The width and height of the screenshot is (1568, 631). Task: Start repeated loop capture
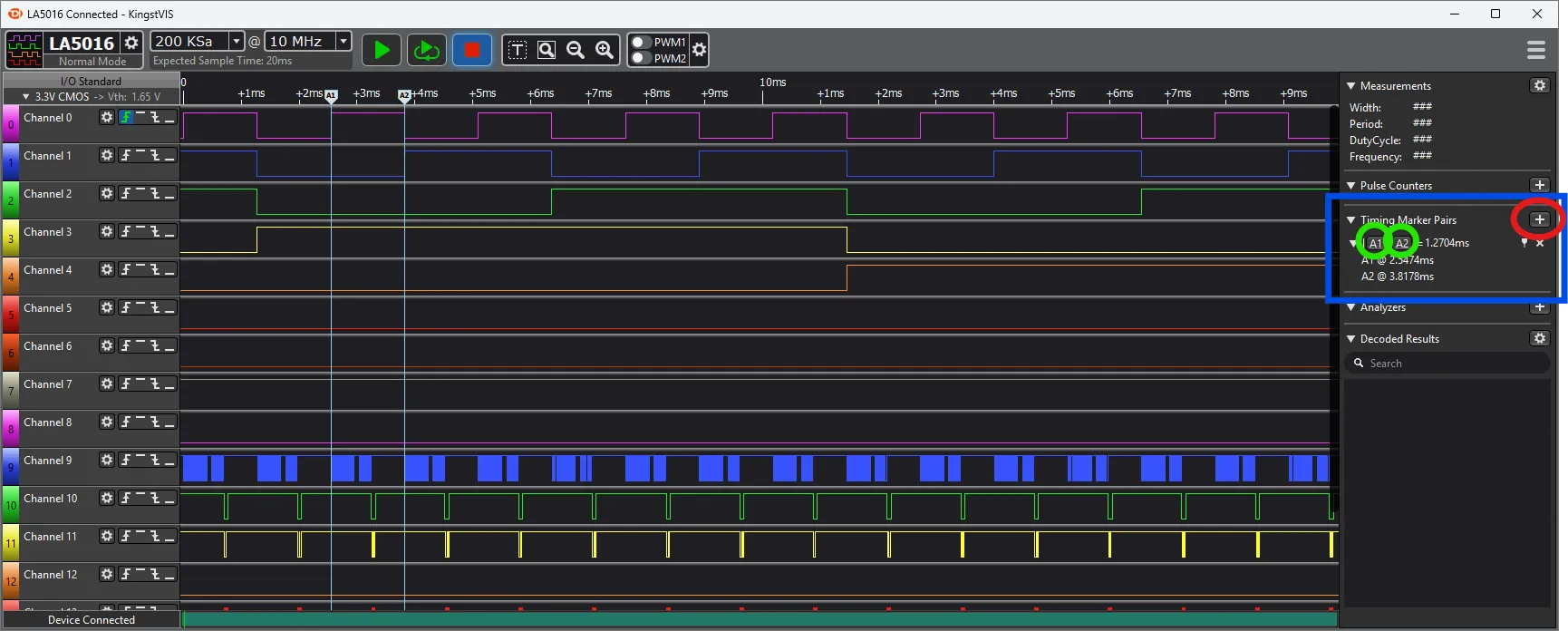coord(426,50)
